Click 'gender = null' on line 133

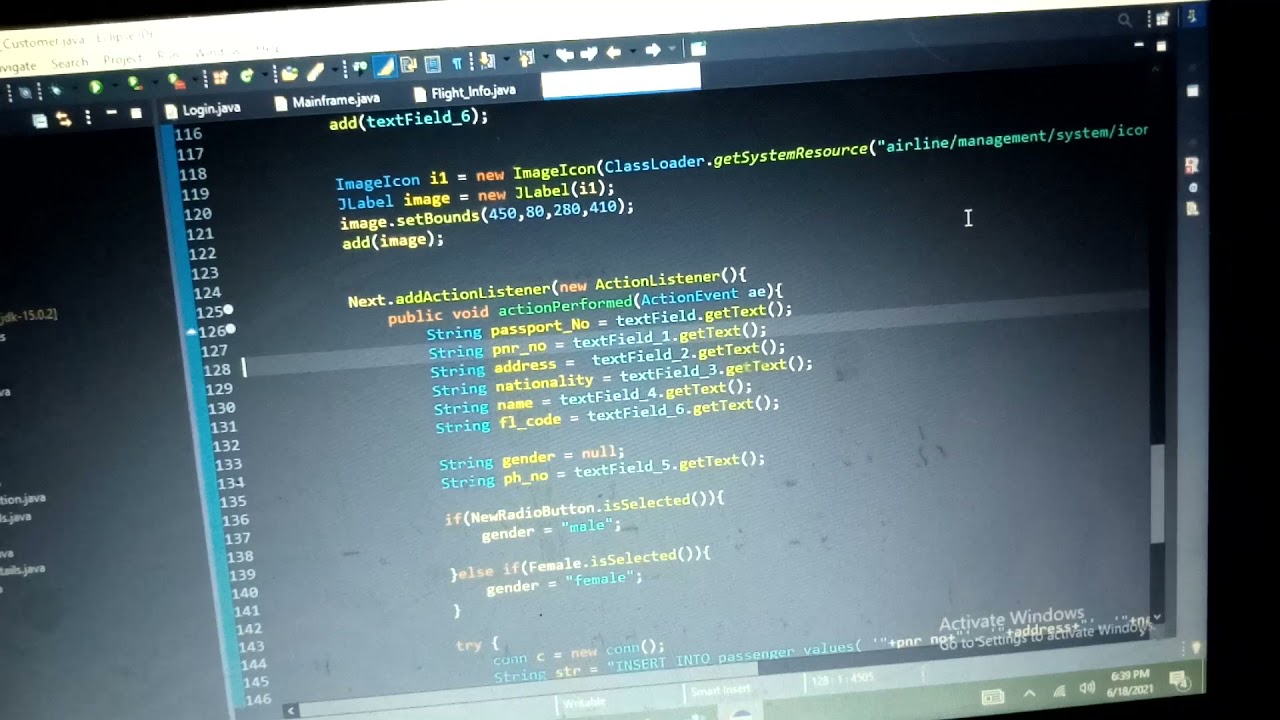pos(563,456)
